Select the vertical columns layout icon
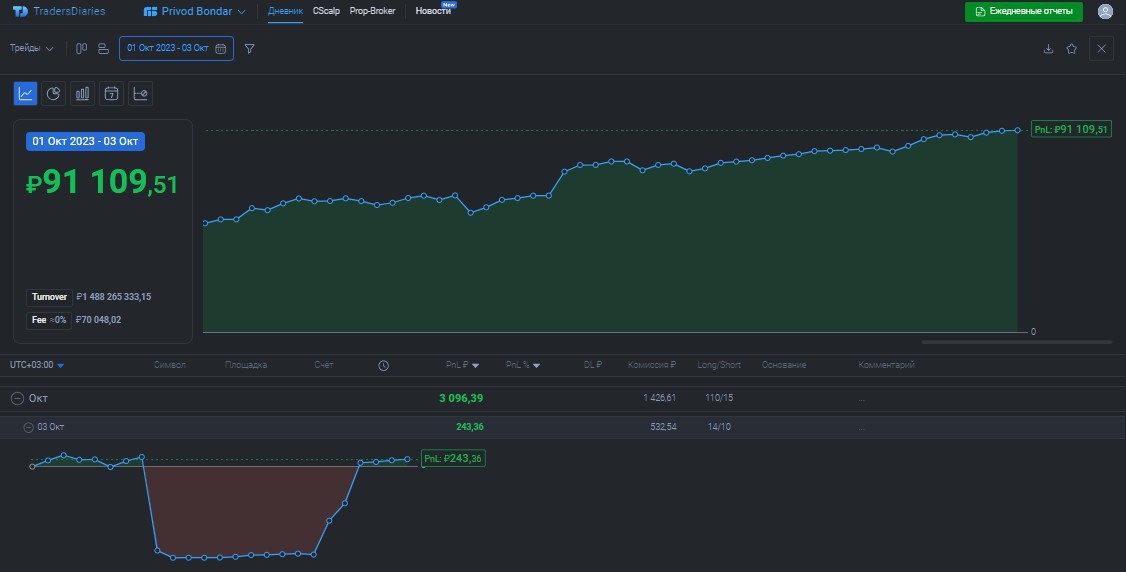1126x572 pixels. [x=81, y=49]
